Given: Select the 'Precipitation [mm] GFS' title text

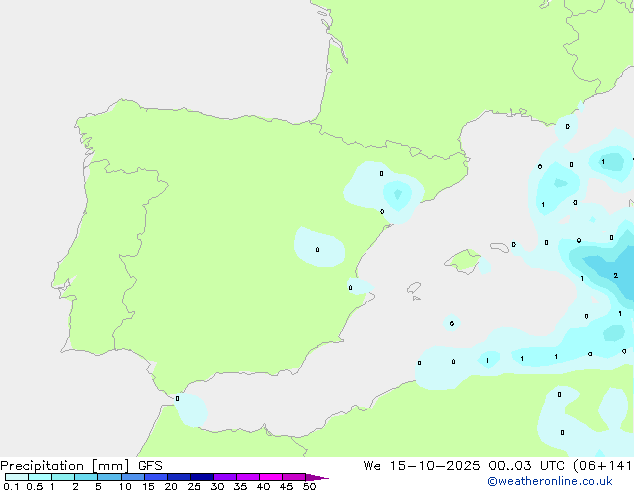Looking at the screenshot, I should coord(81,466).
